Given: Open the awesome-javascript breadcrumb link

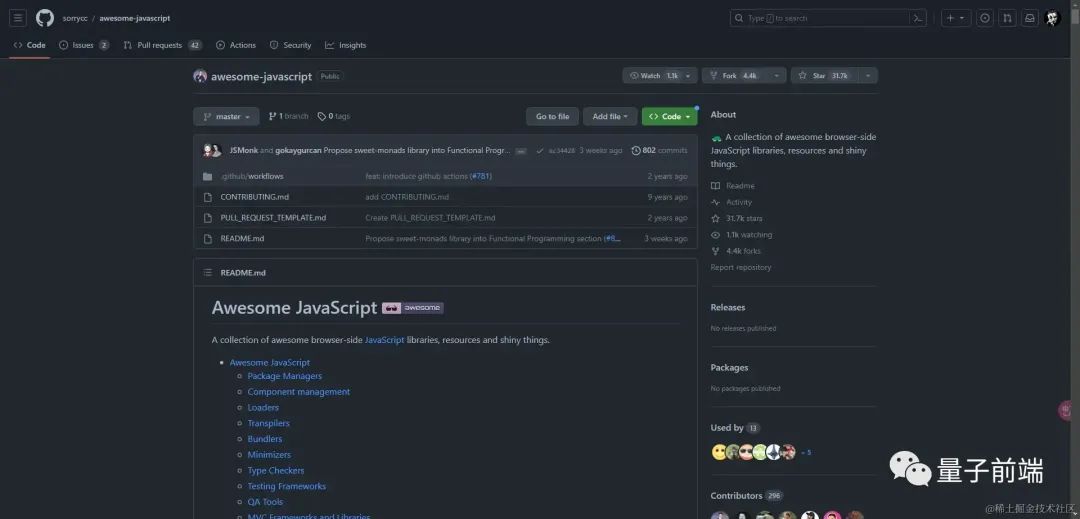Looking at the screenshot, I should tap(134, 19).
